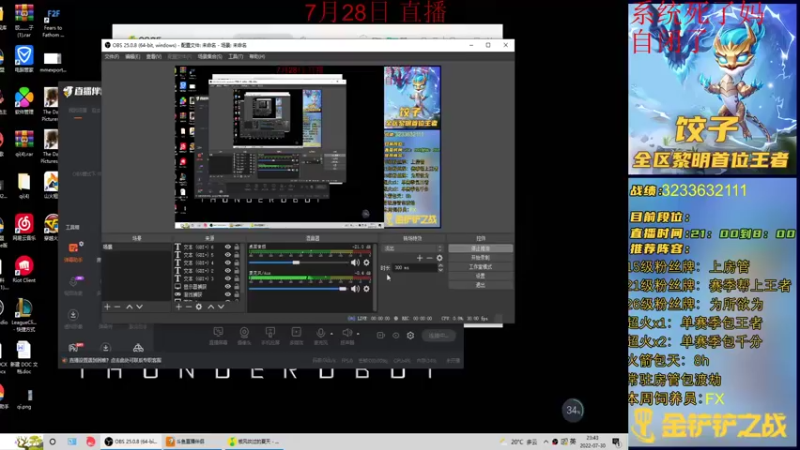Toggle the lock on the 文本 (GDI+) 6 source
Screen dimensions: 800x450
[237, 247]
